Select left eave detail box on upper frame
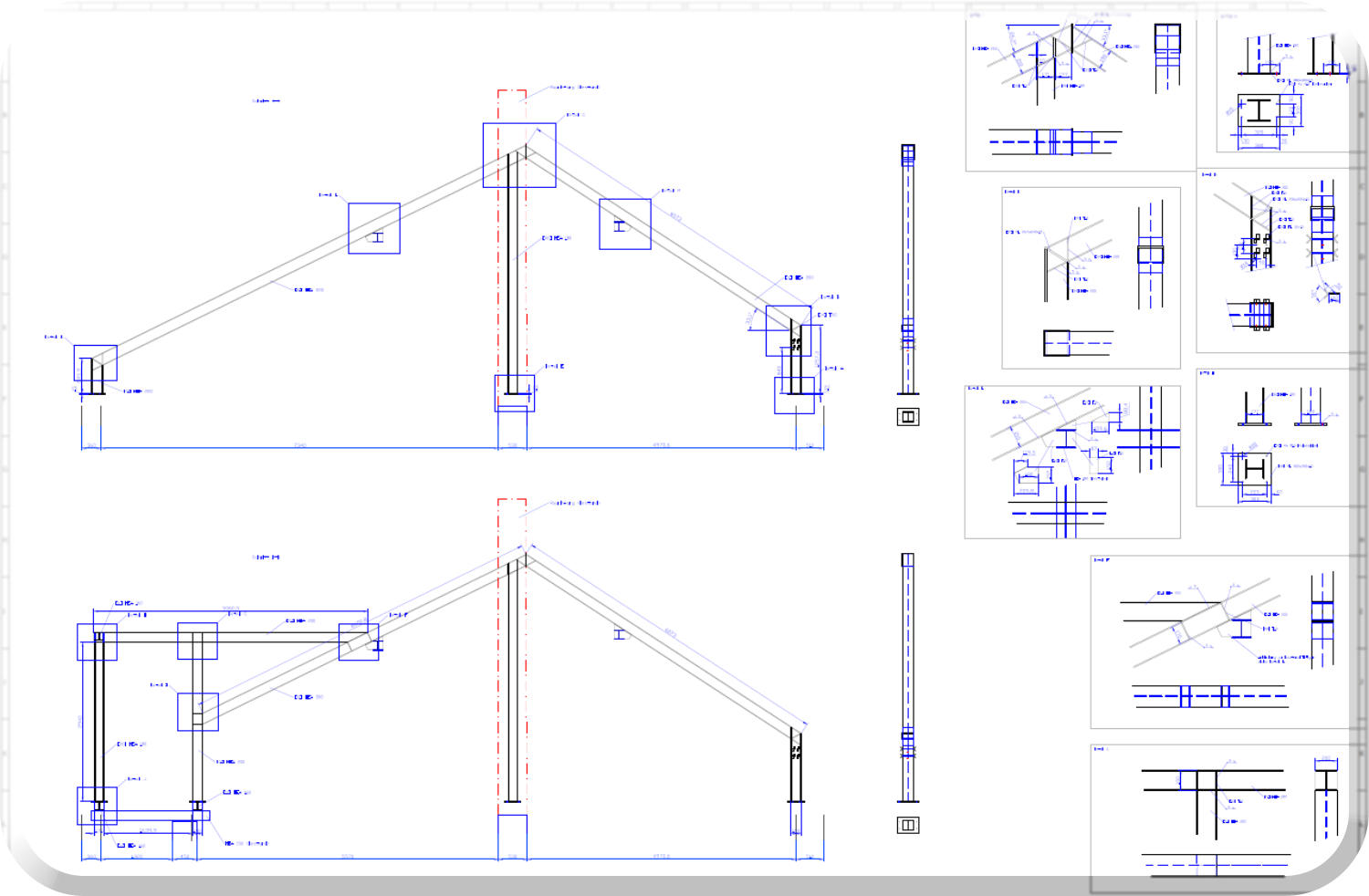 click(x=95, y=363)
